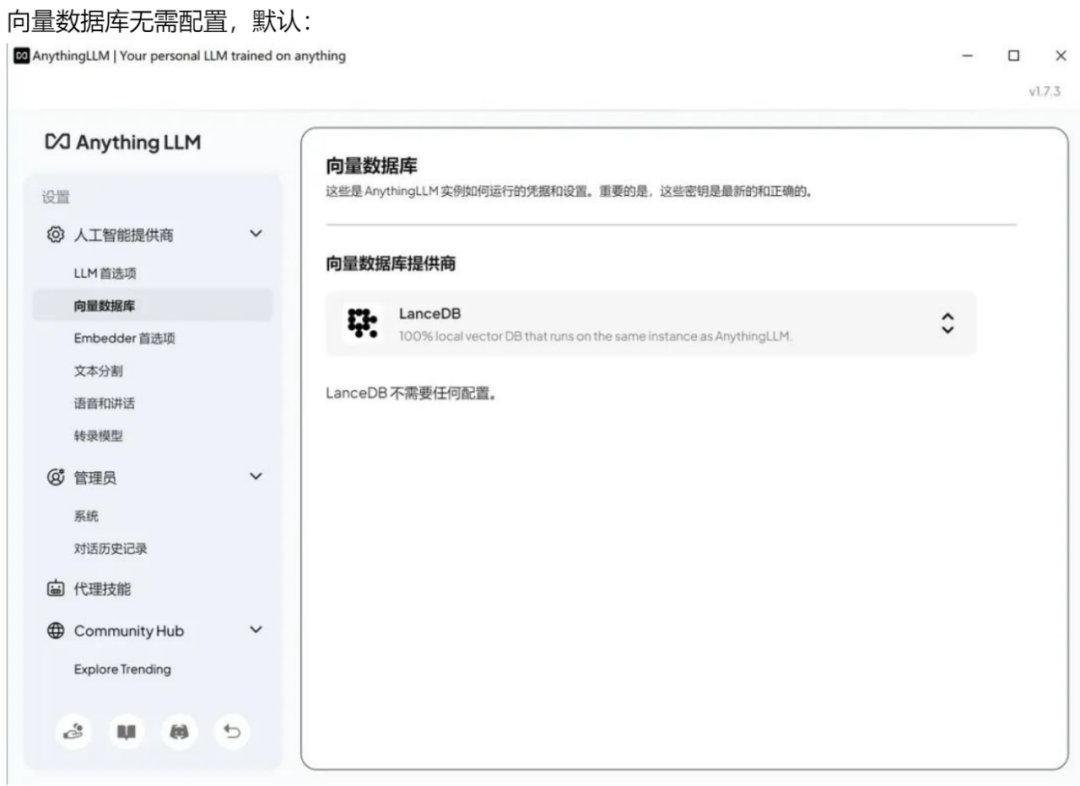Click the gear icon beside 人工智能提供商

(55, 234)
